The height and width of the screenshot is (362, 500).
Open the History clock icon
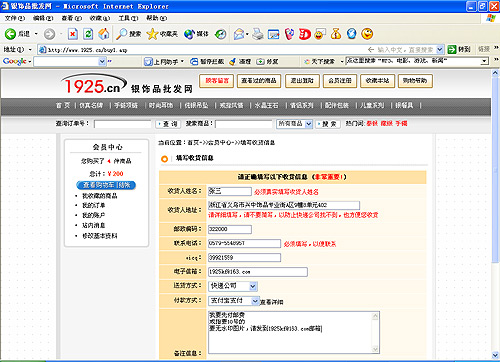[x=220, y=34]
